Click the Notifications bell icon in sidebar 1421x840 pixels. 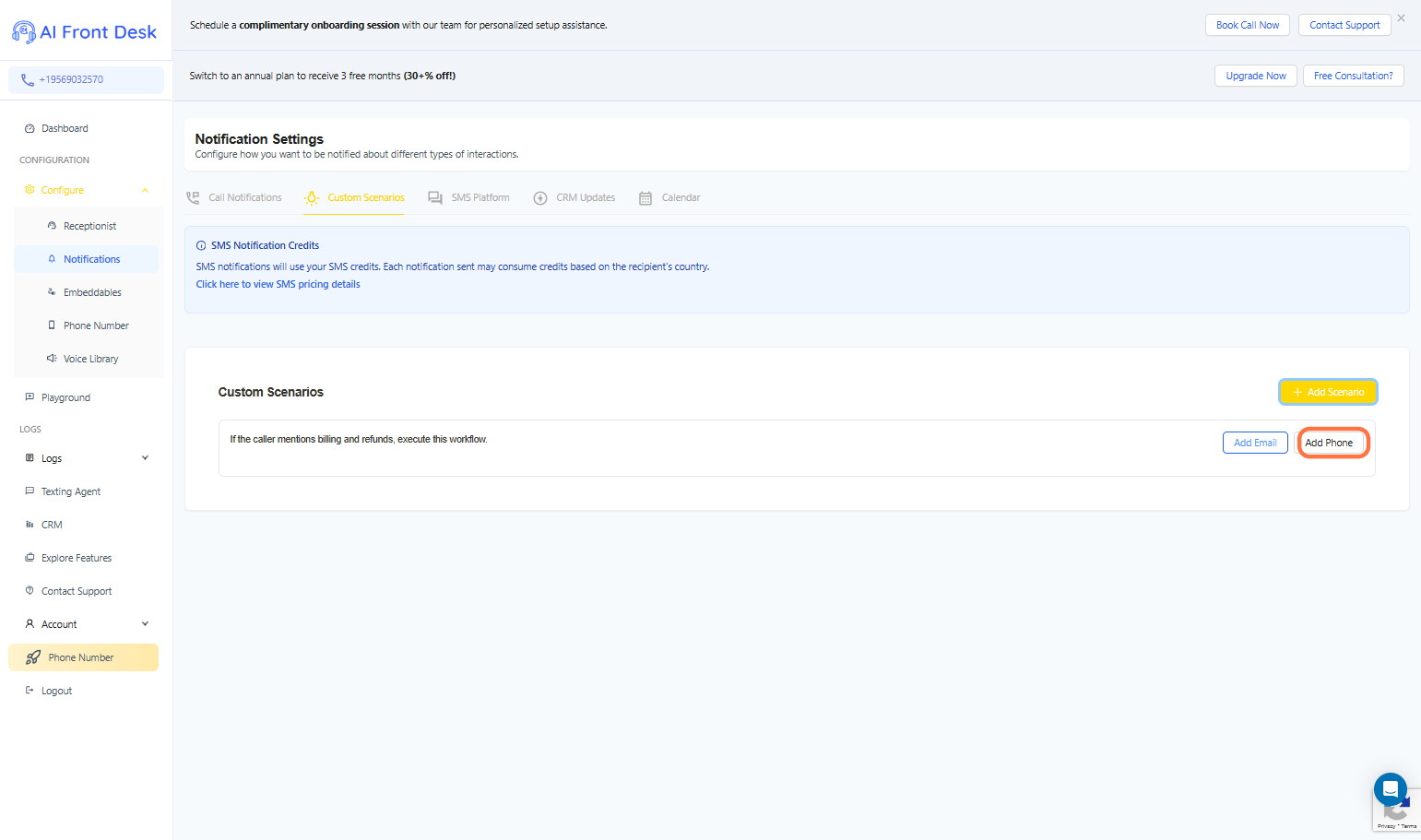(x=52, y=259)
